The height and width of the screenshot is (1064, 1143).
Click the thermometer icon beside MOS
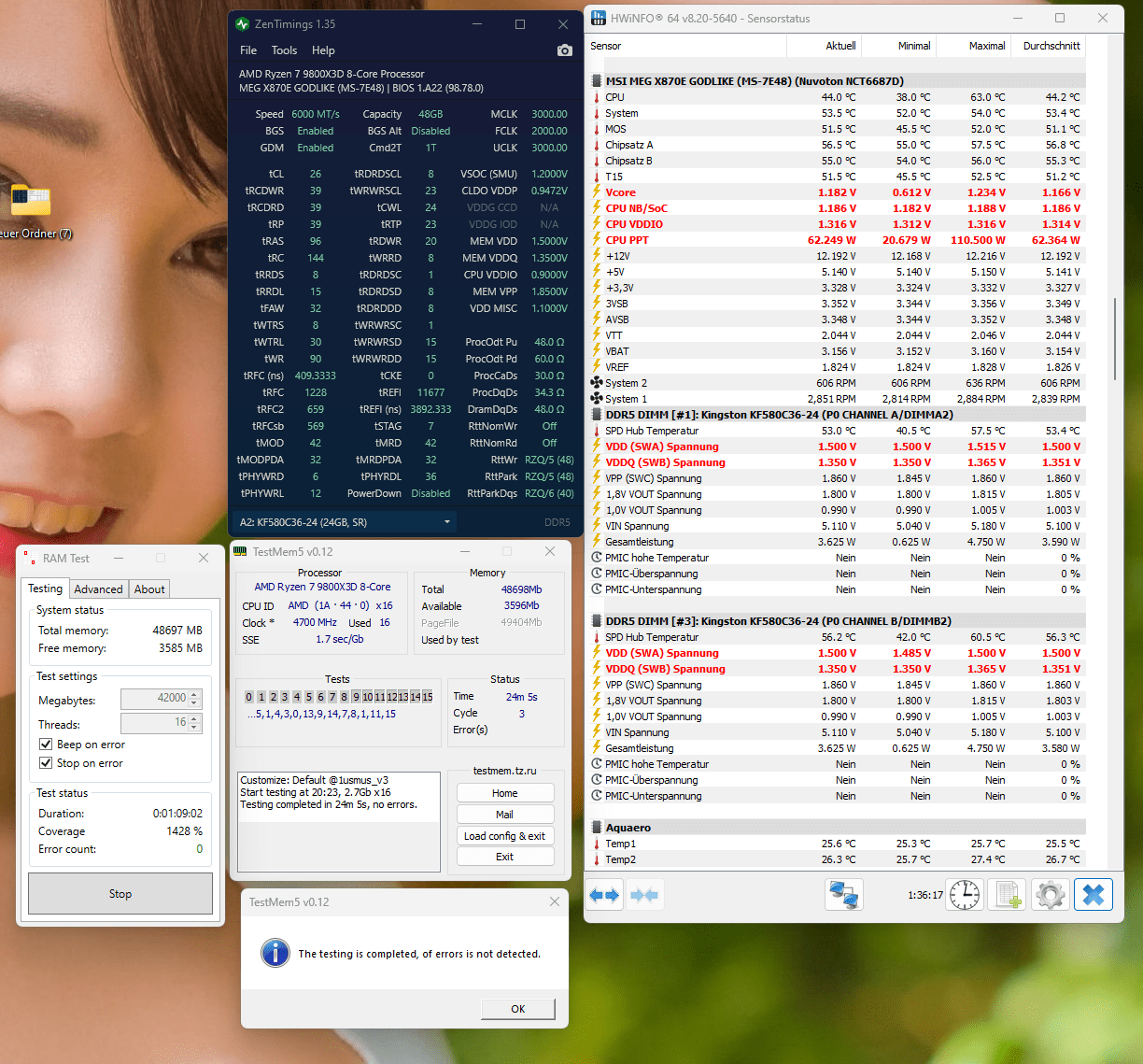click(x=597, y=129)
